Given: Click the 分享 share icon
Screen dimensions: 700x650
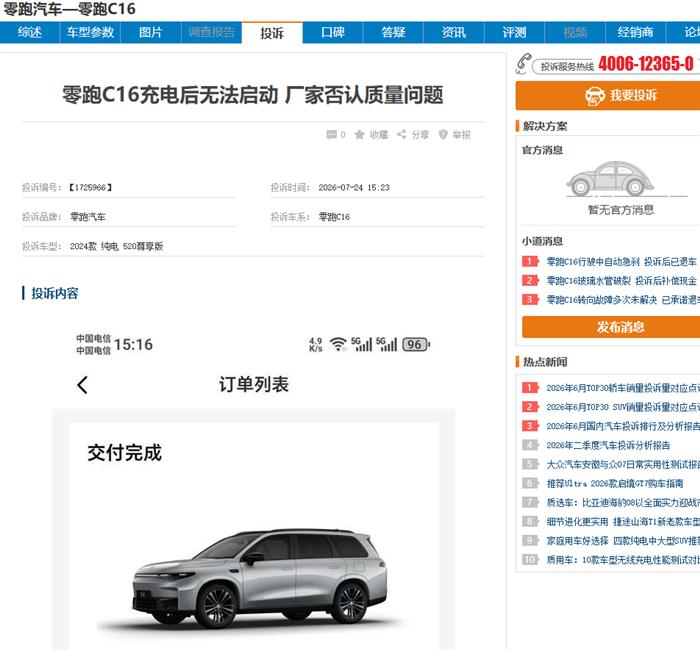Looking at the screenshot, I should coord(402,134).
